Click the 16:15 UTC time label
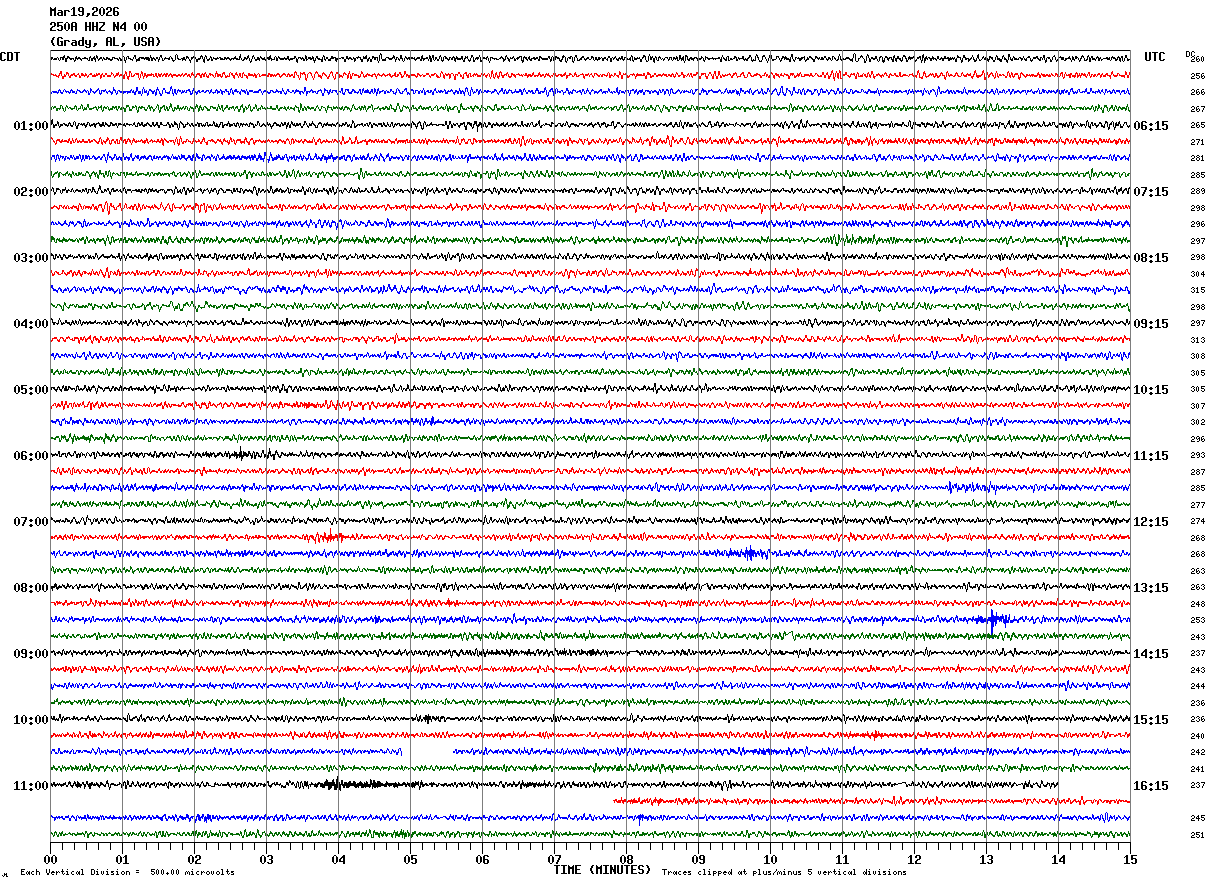Viewport: 1210px width, 886px height. point(1151,786)
